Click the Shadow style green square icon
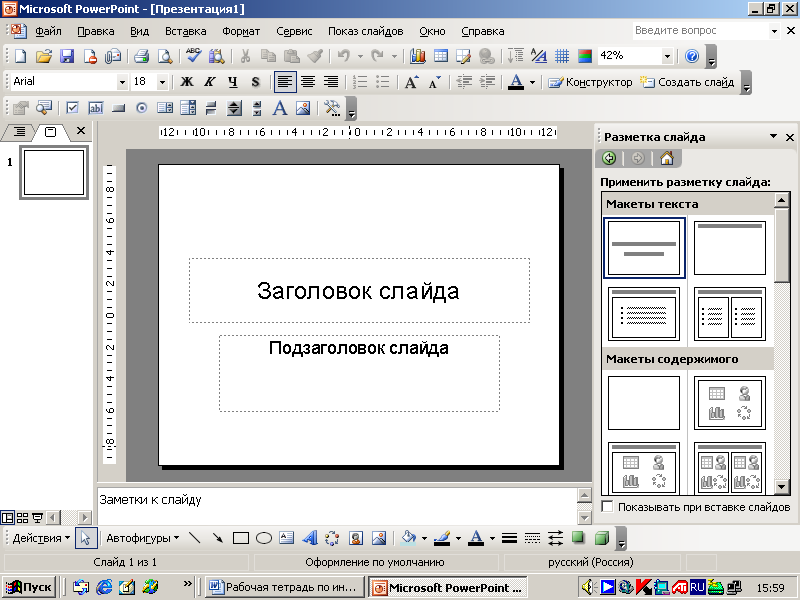800x600 pixels. pyautogui.click(x=578, y=537)
